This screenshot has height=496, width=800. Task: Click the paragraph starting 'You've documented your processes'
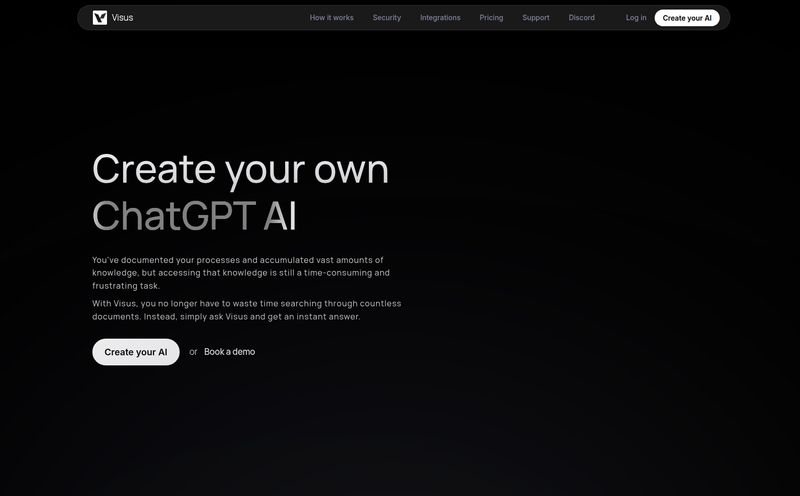coord(241,273)
